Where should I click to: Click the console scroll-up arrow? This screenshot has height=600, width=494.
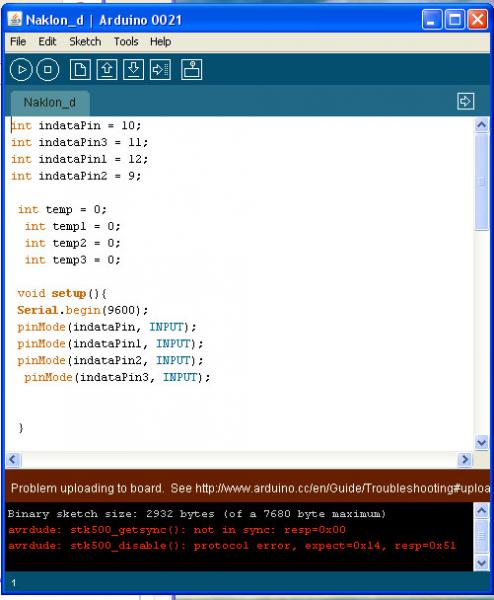click(x=481, y=510)
